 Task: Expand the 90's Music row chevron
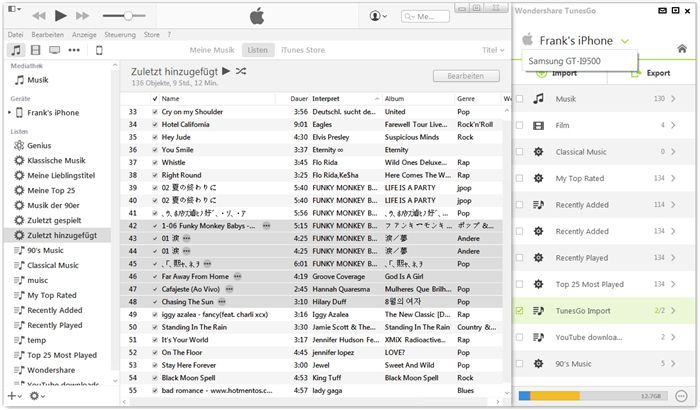tap(673, 364)
